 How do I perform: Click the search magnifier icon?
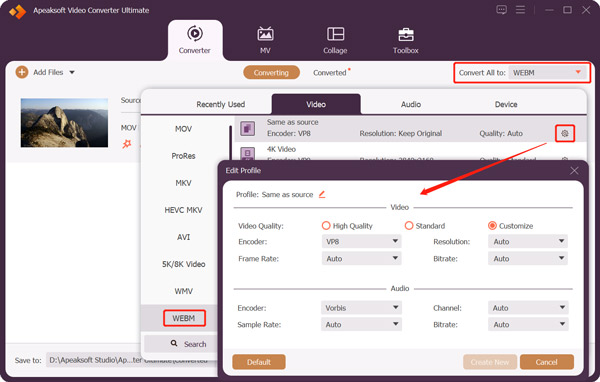click(x=174, y=343)
